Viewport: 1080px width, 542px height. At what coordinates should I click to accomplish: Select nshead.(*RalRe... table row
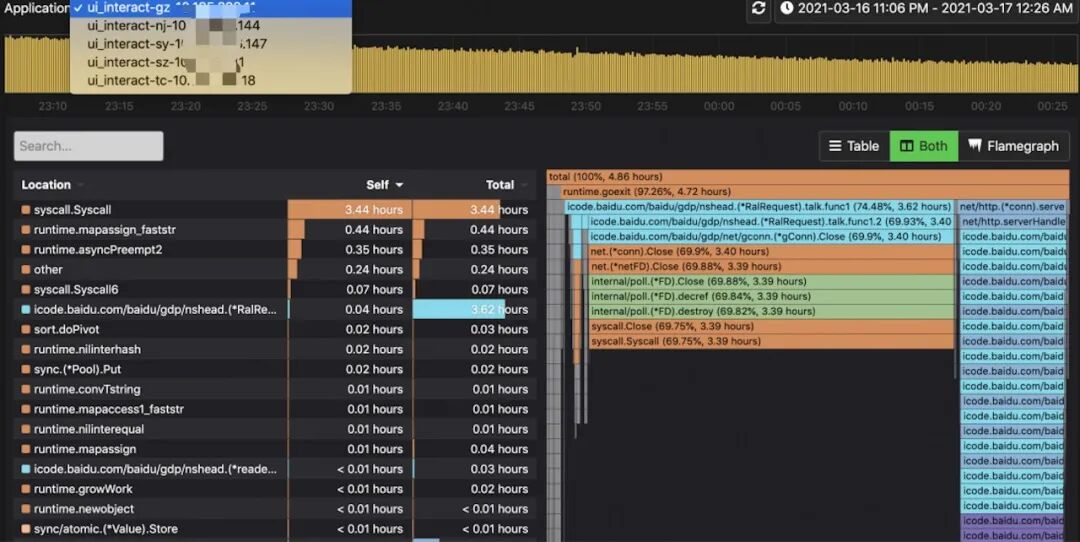(275, 309)
